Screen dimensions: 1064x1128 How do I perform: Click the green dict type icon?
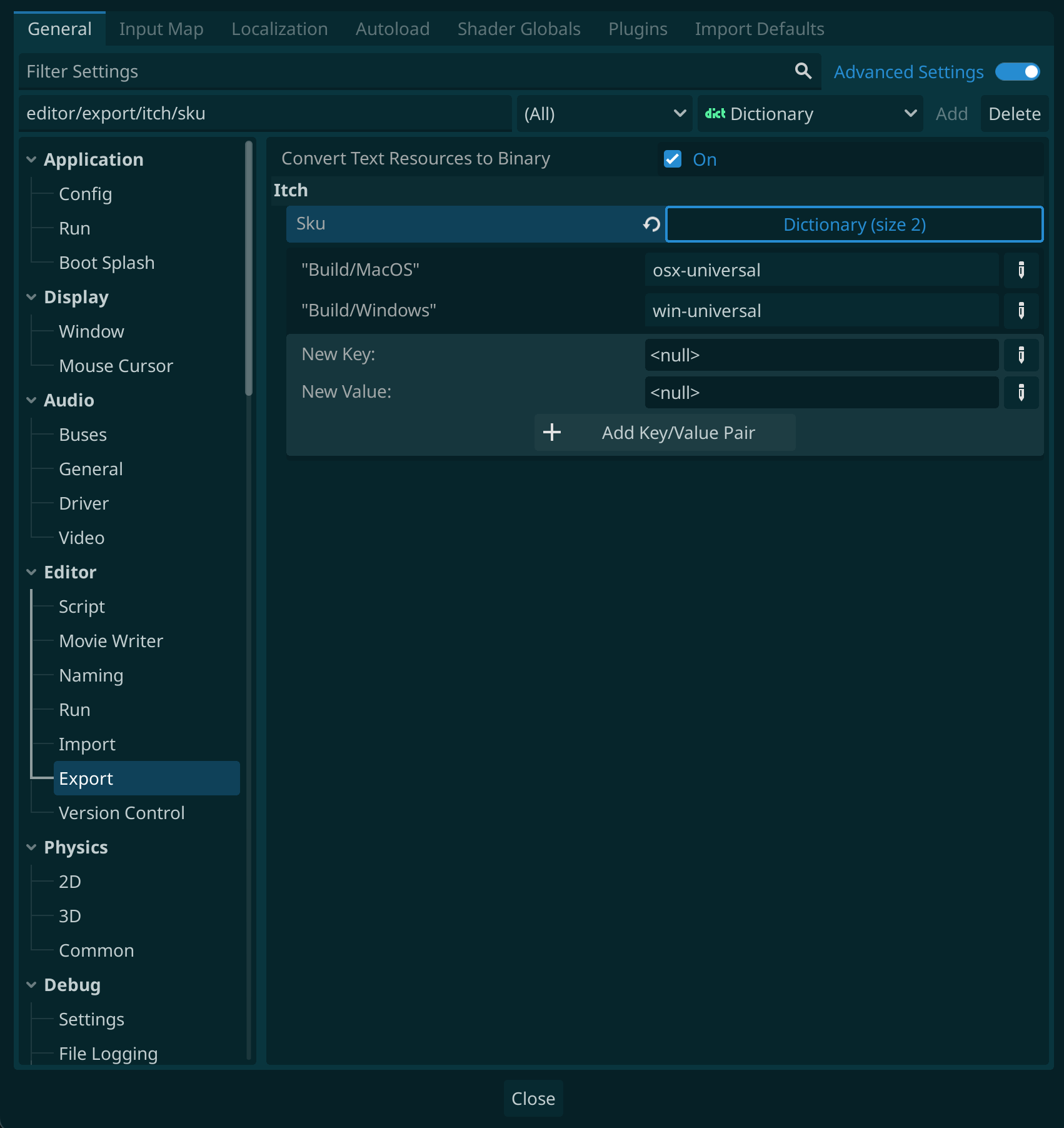[x=715, y=114]
